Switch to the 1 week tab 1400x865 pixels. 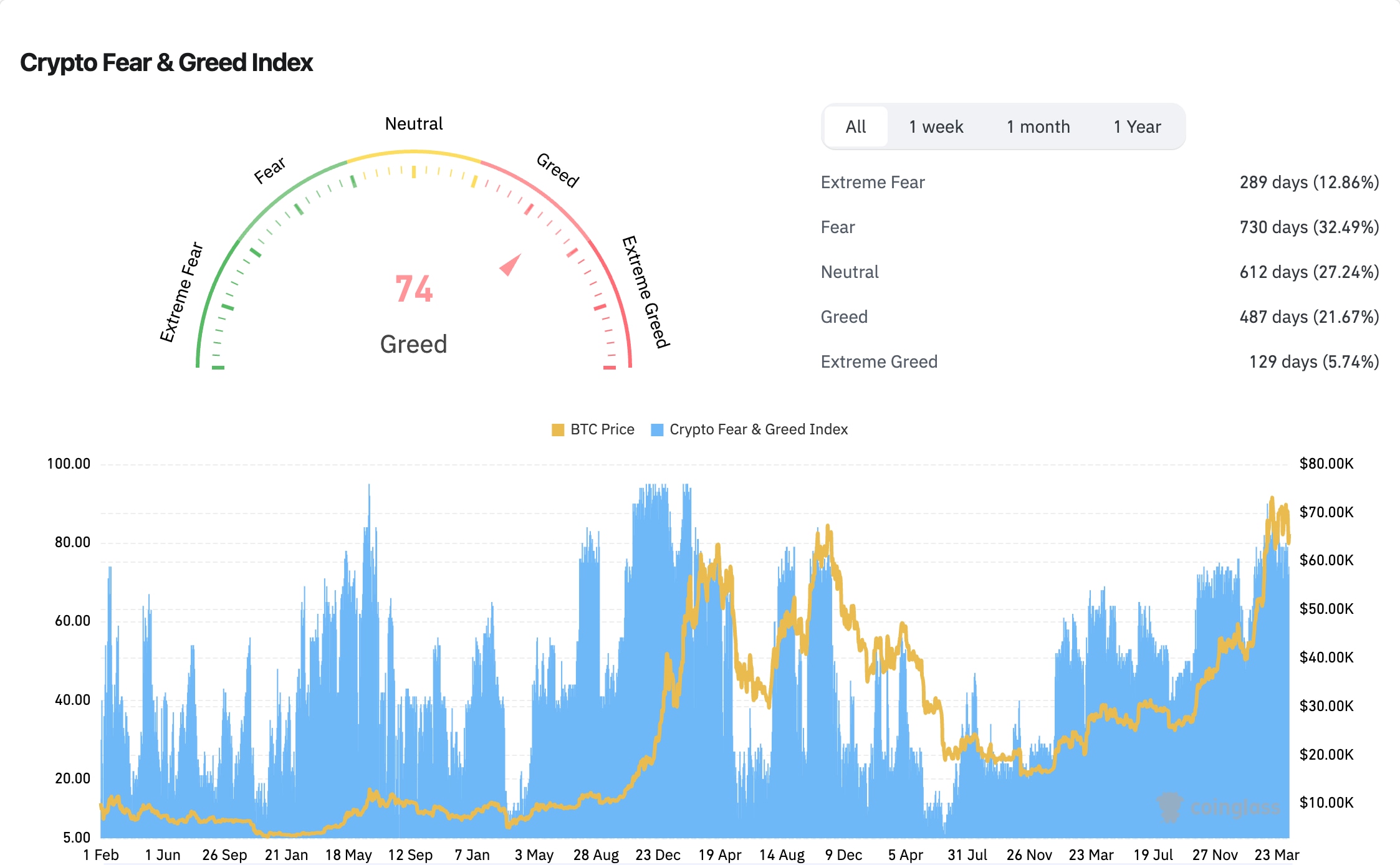click(x=936, y=127)
